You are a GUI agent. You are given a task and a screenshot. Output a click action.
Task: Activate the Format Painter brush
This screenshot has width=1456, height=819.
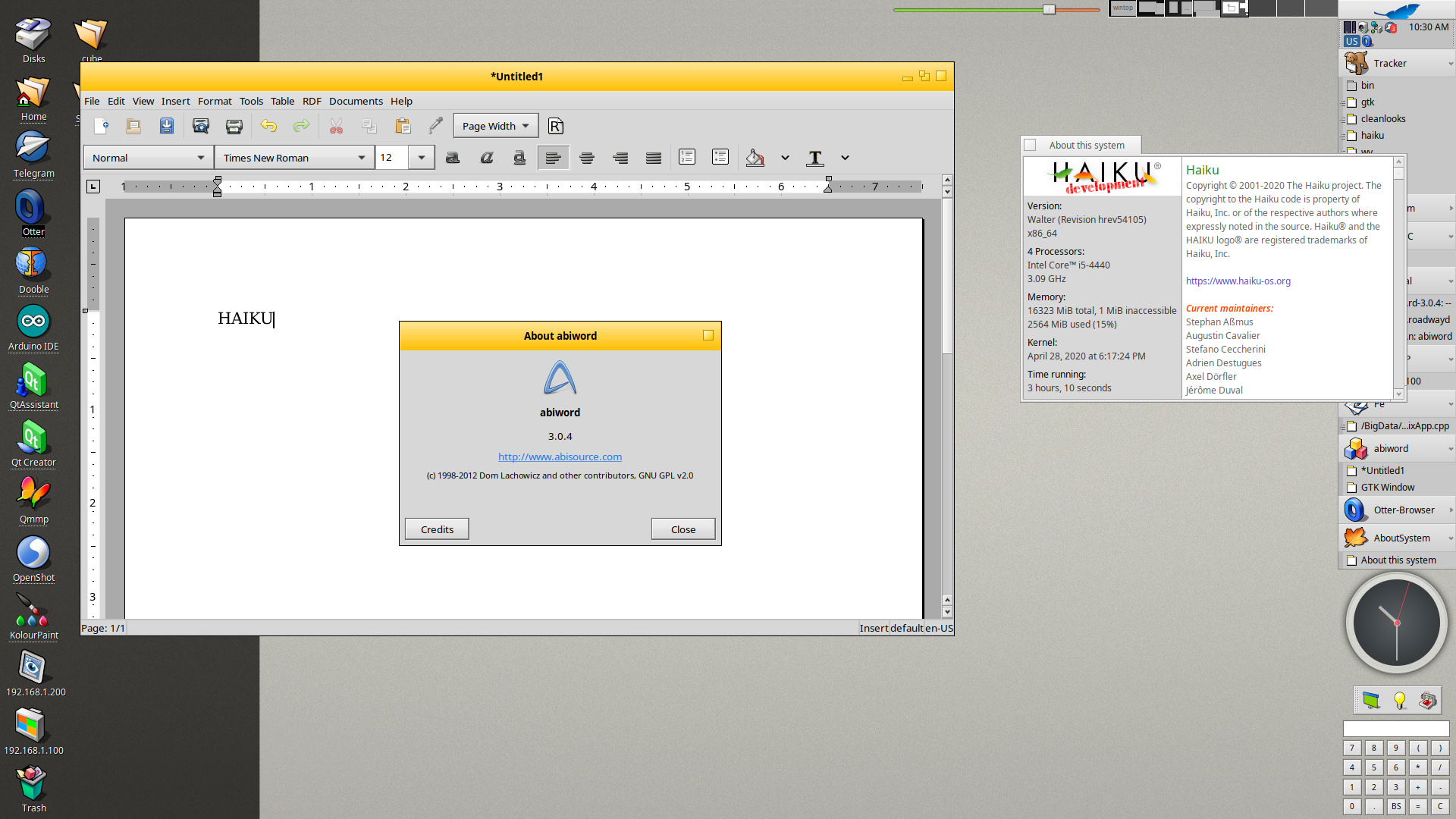[436, 126]
